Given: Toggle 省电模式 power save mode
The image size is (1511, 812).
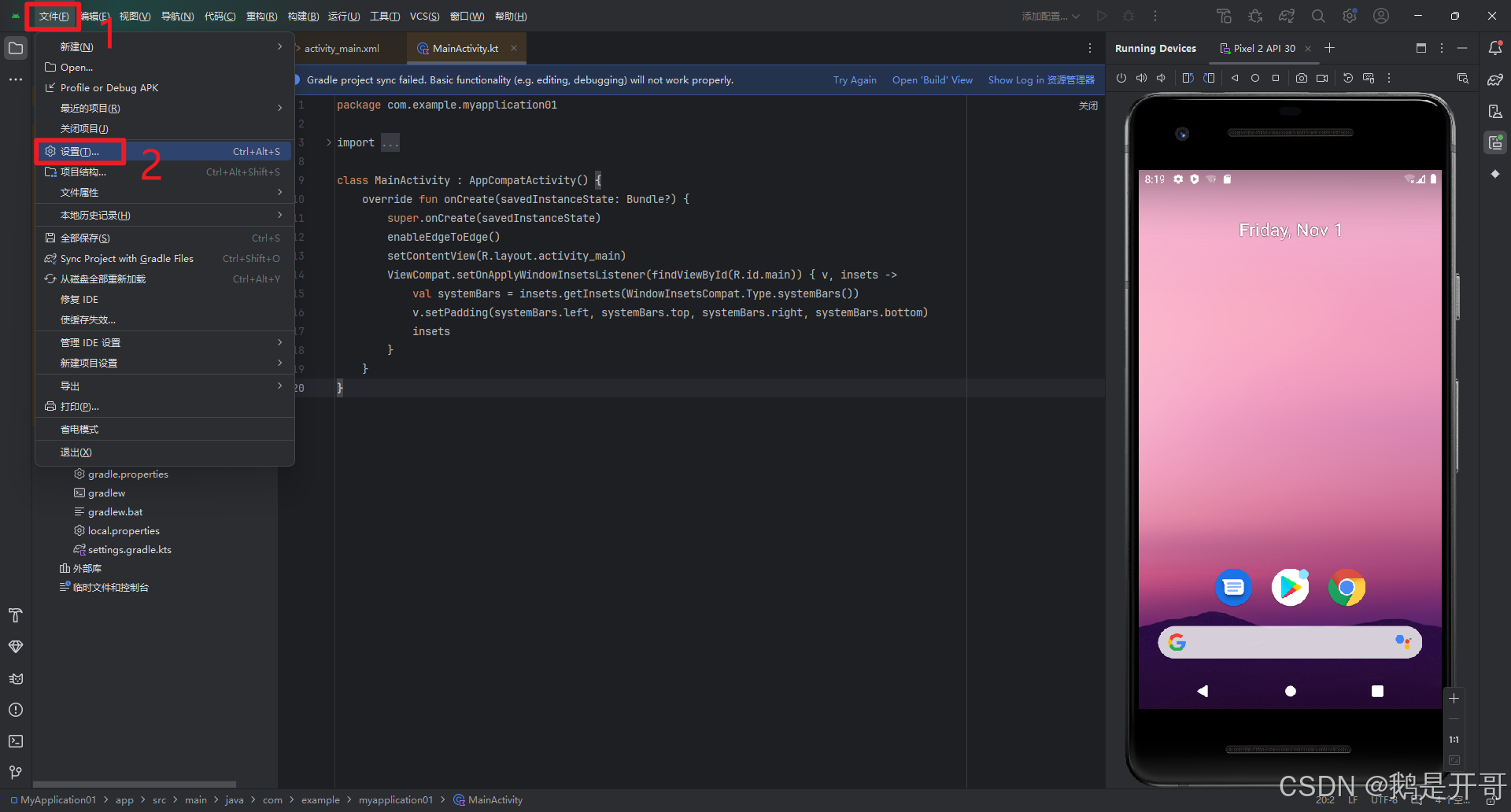Looking at the screenshot, I should [164, 429].
